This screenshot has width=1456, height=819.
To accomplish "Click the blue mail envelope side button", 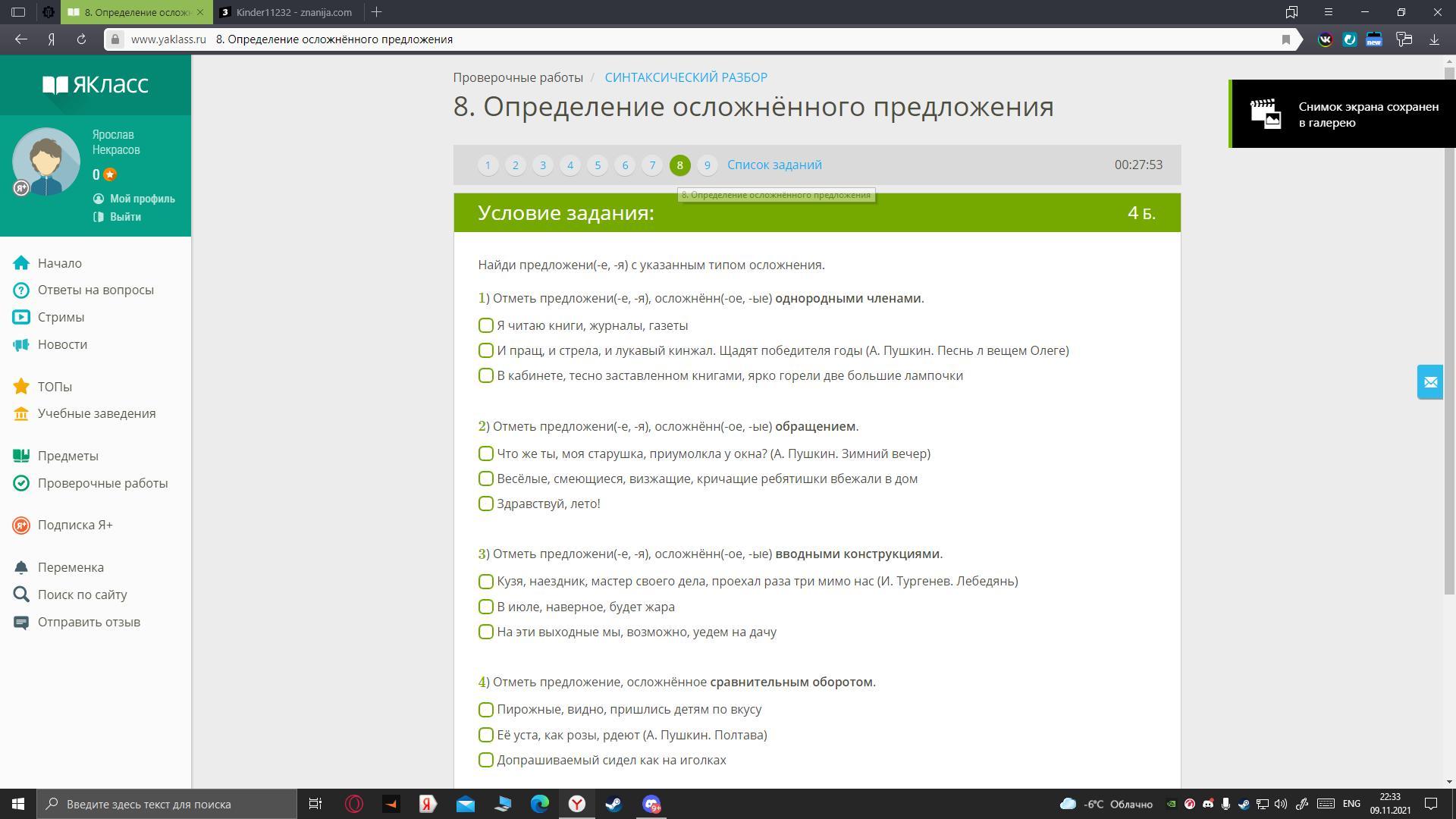I will click(x=1430, y=381).
